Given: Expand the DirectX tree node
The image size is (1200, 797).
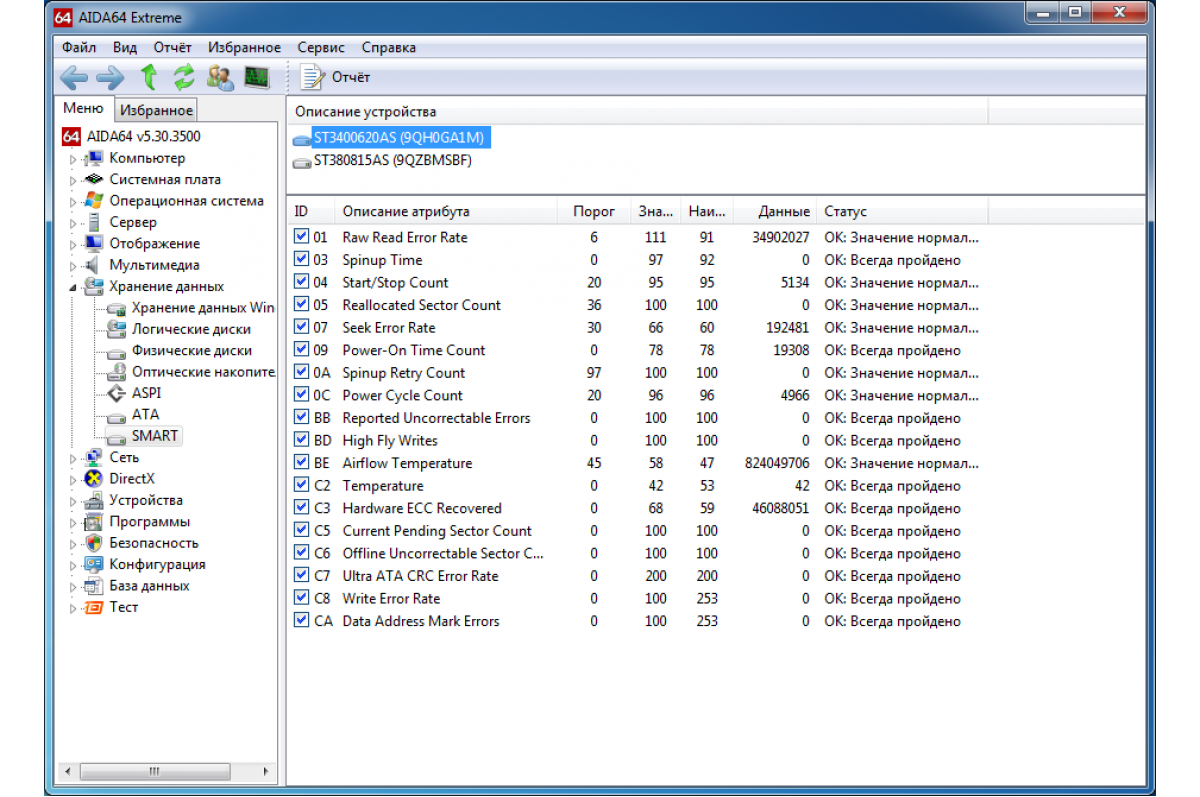Looking at the screenshot, I should click(x=72, y=479).
